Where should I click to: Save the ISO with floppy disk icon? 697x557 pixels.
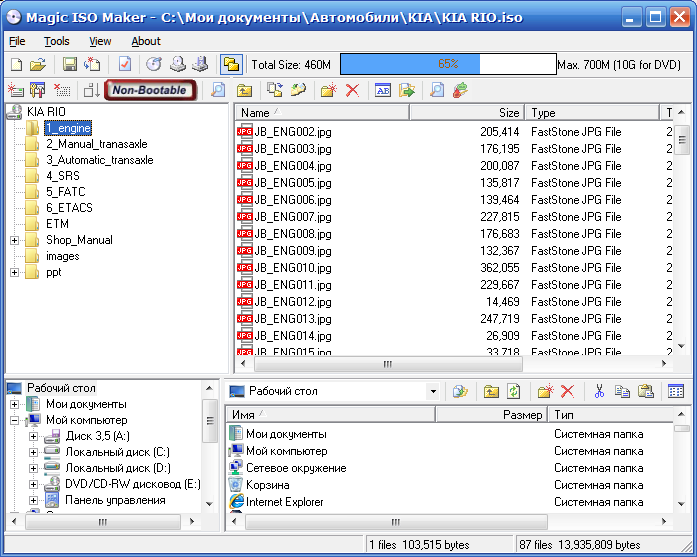click(x=70, y=65)
